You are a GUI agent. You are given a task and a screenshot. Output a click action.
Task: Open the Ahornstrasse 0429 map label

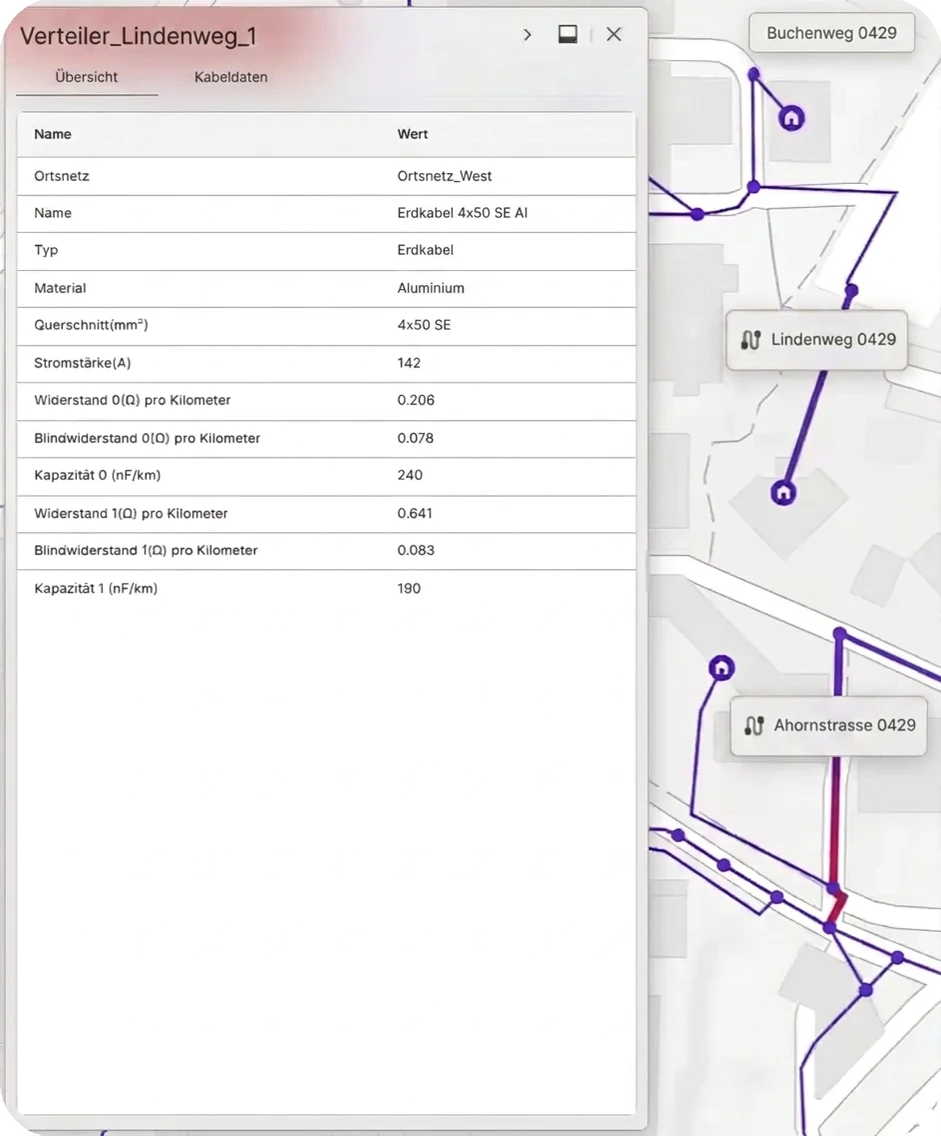(x=829, y=725)
